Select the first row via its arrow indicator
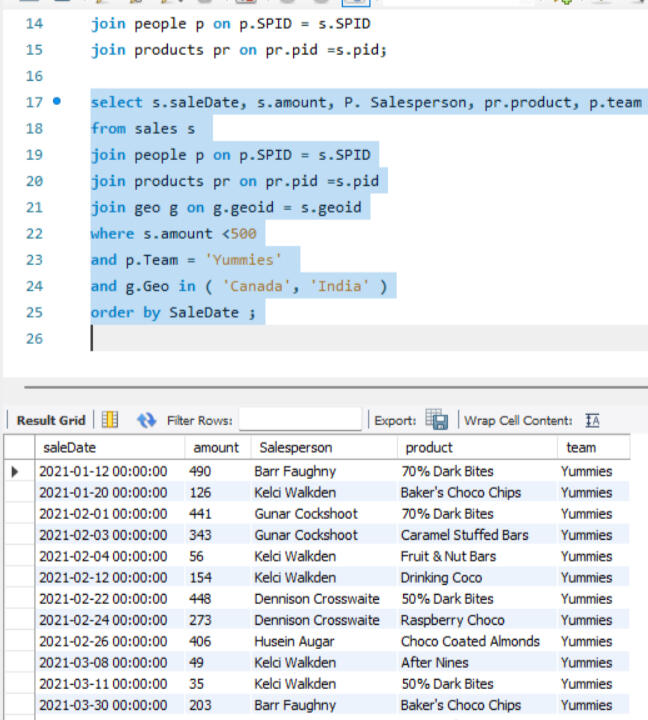Image resolution: width=648 pixels, height=720 pixels. 16,471
